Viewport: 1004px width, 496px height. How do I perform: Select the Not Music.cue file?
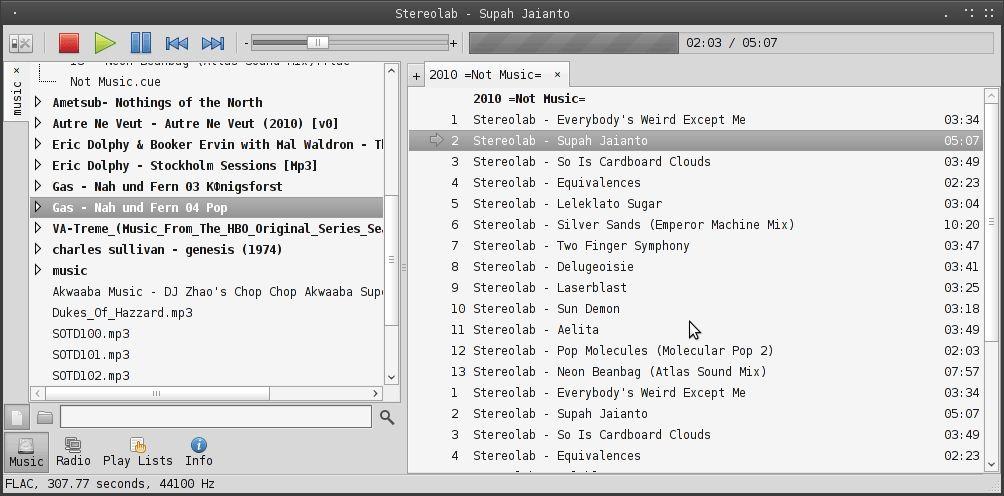coord(115,81)
